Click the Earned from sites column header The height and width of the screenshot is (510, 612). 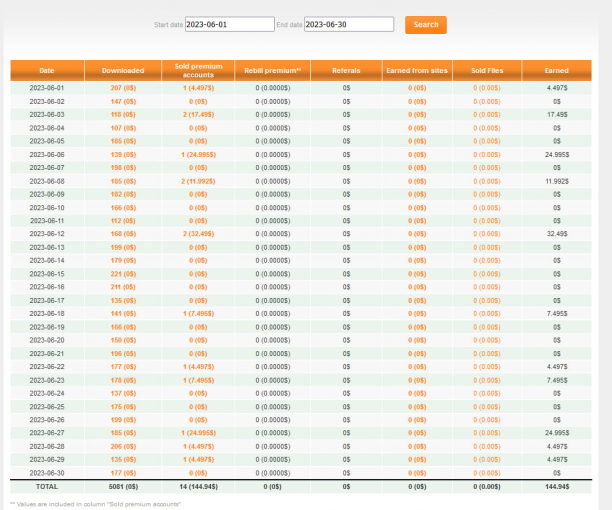(x=417, y=71)
